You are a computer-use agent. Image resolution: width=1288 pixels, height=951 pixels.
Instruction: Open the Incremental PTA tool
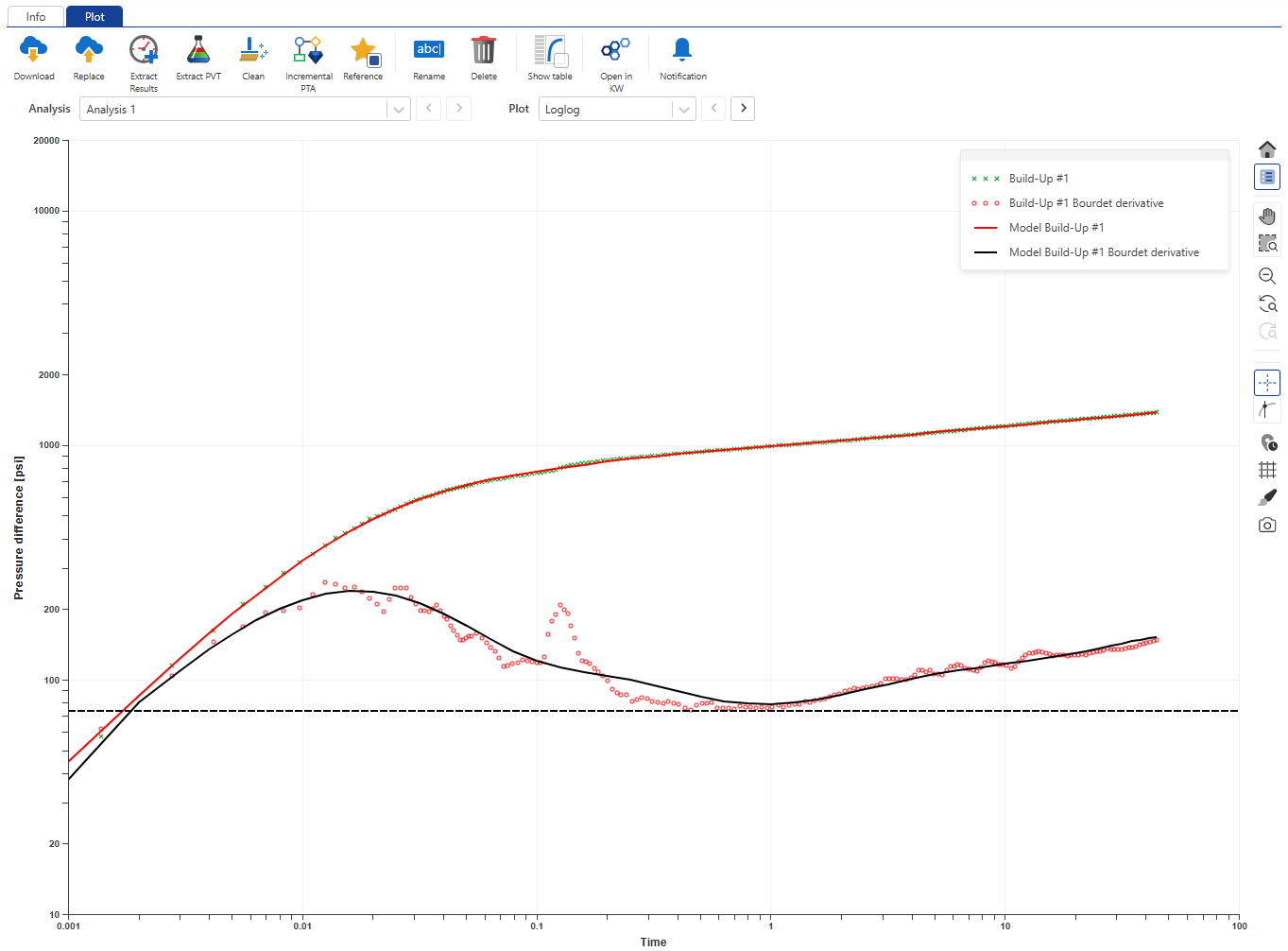pos(308,50)
